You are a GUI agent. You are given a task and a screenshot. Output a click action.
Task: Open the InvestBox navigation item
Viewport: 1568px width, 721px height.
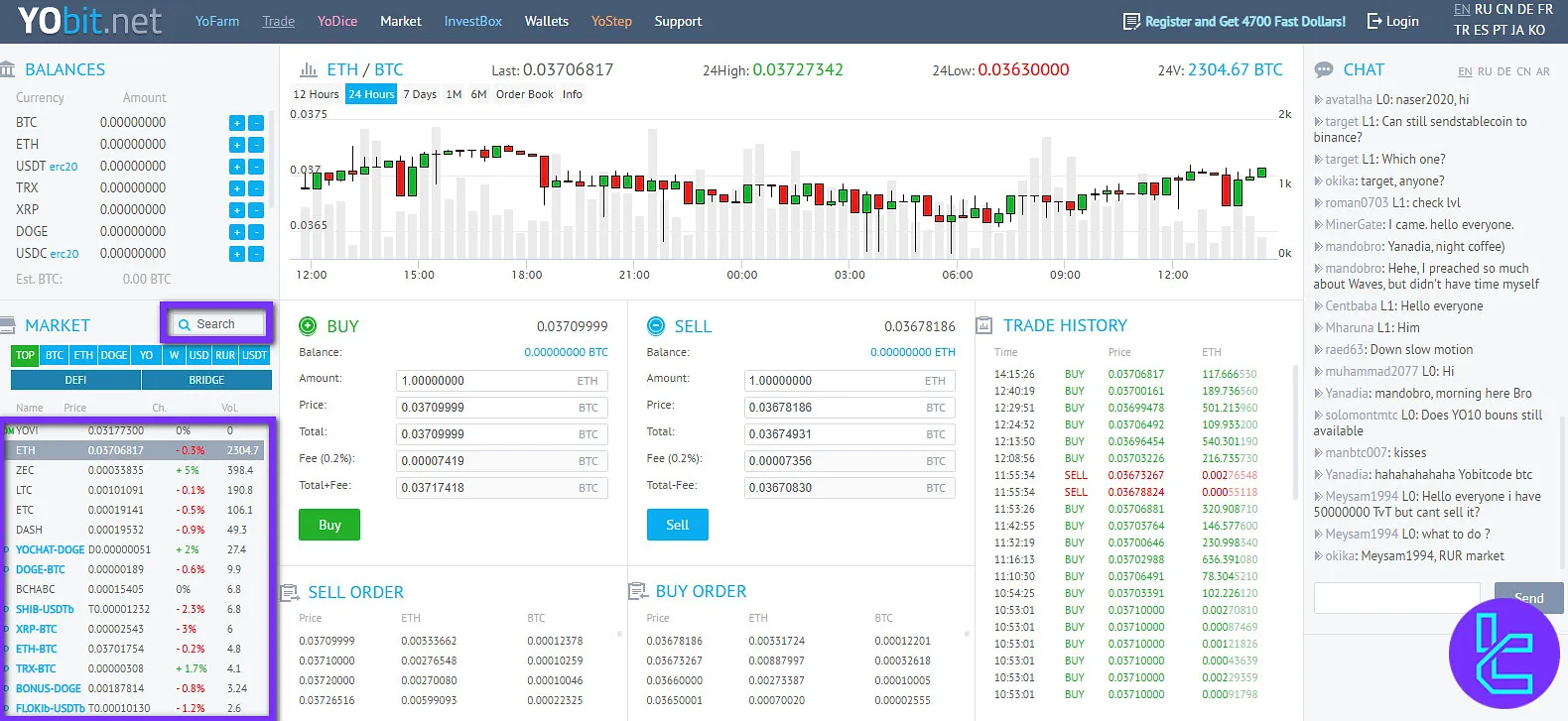point(472,21)
